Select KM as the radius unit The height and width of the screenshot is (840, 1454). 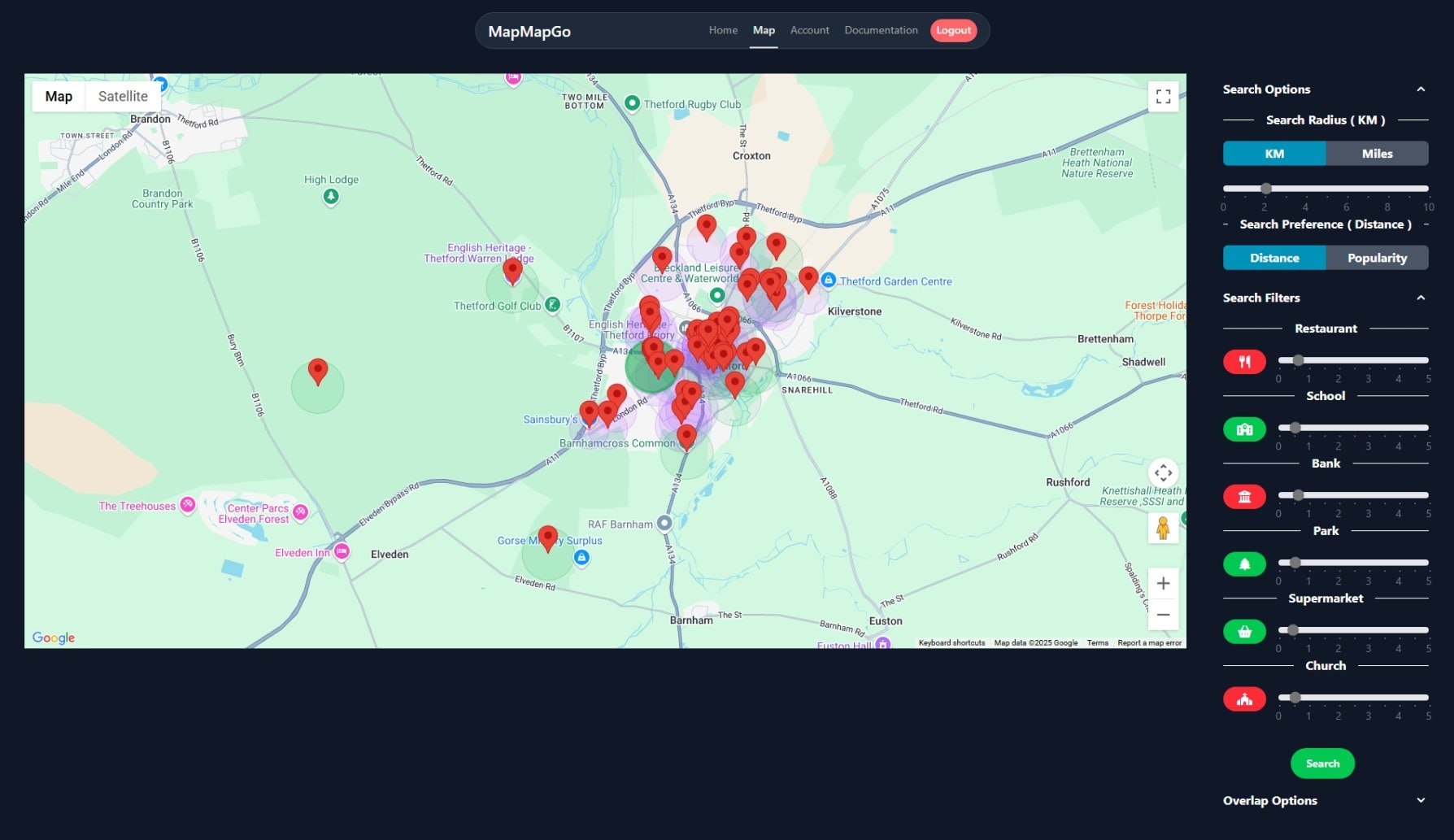click(1274, 154)
